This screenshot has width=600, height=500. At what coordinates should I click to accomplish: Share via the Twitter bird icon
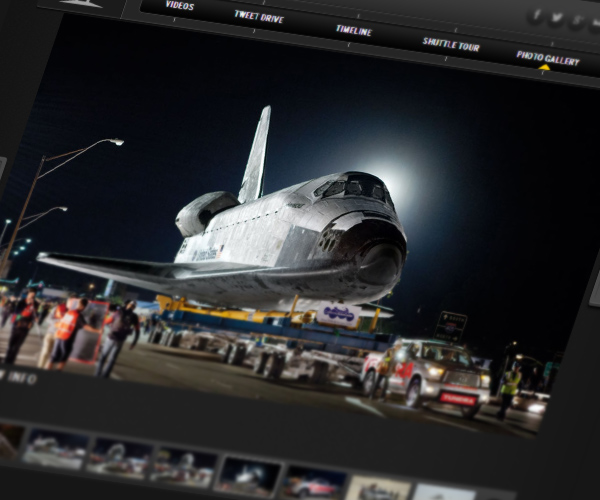click(557, 18)
